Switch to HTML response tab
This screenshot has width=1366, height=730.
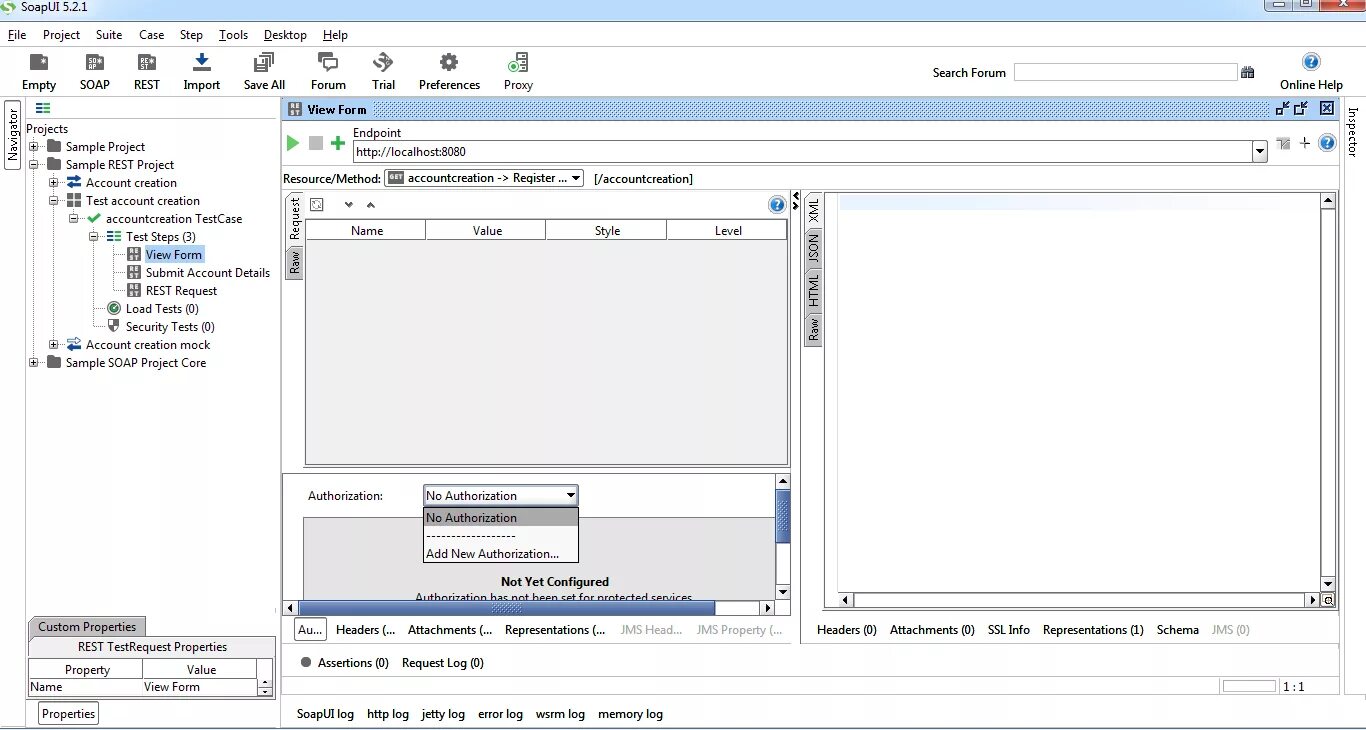pos(814,290)
